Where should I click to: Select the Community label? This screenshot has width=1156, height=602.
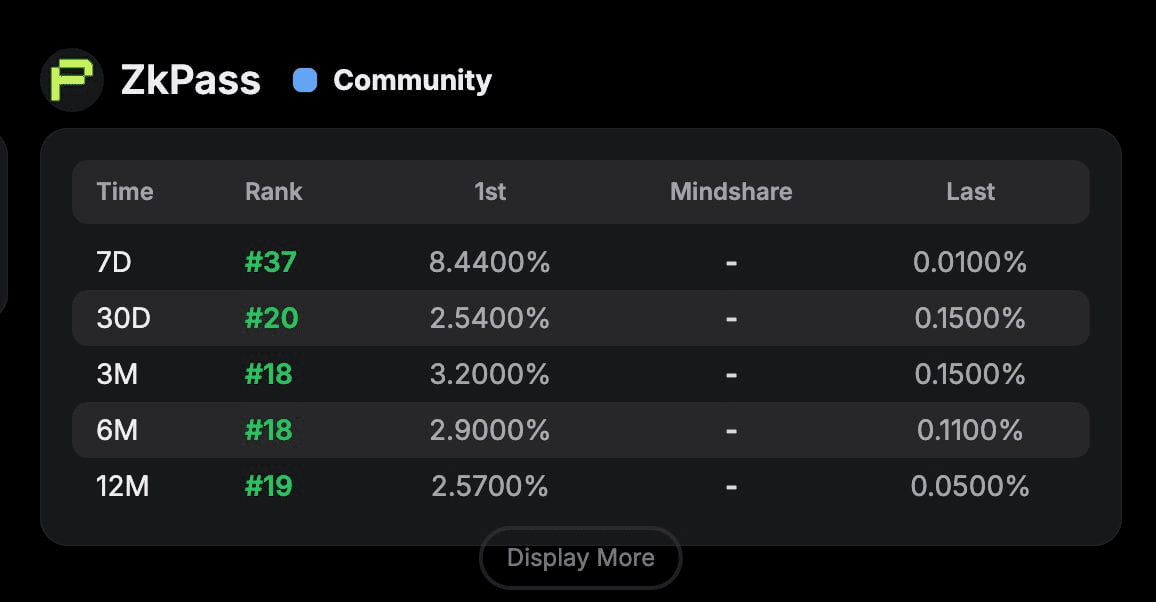[x=412, y=80]
